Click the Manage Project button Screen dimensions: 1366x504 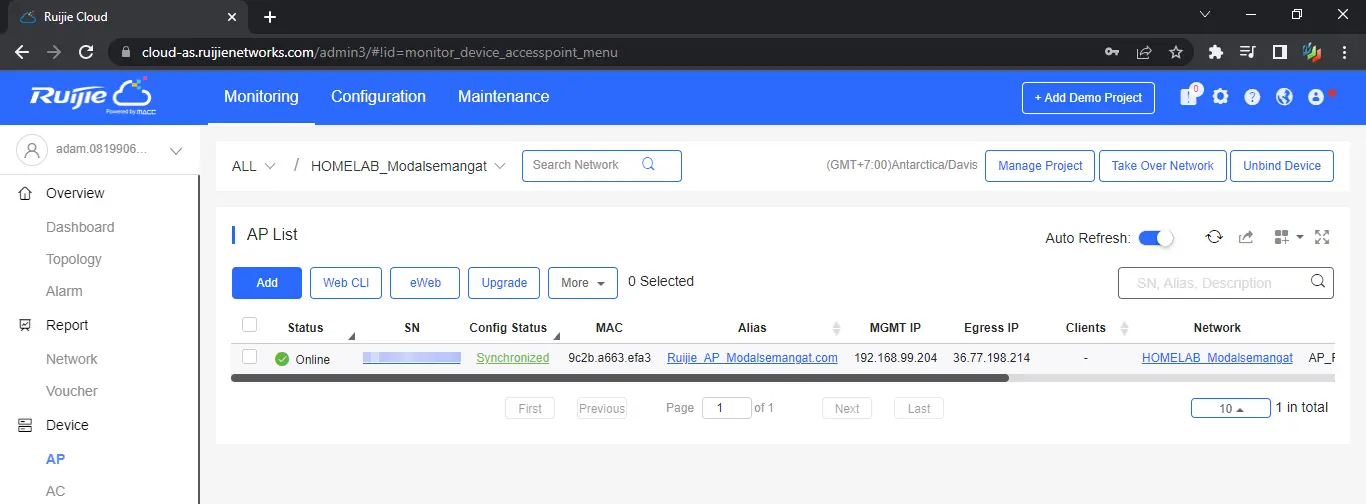coord(1040,166)
